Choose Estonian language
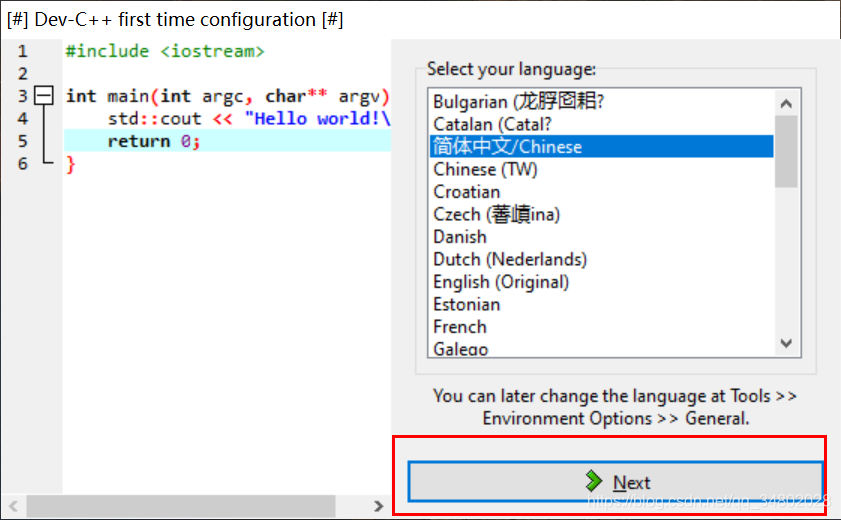This screenshot has width=841, height=520. (602, 304)
